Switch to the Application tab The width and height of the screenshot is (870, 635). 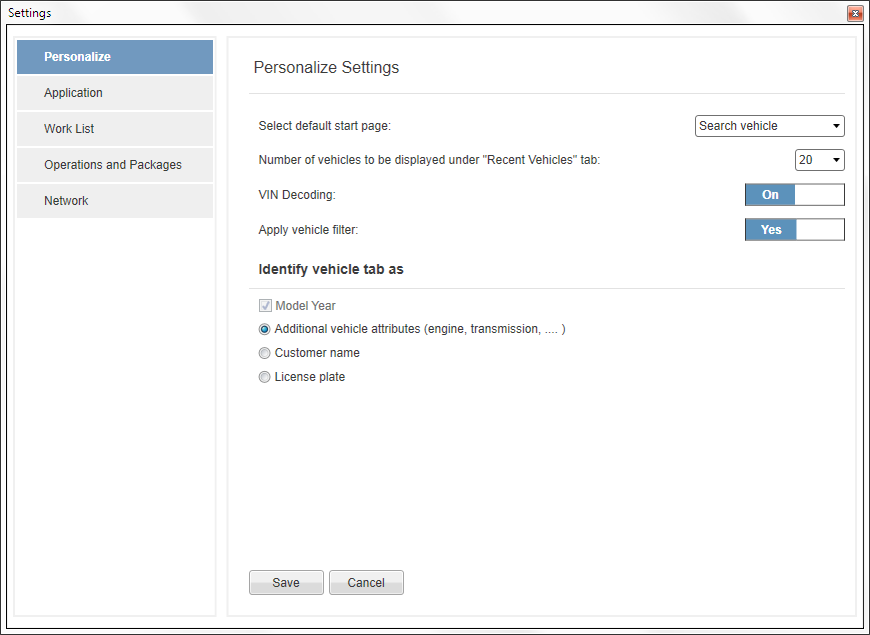[115, 93]
